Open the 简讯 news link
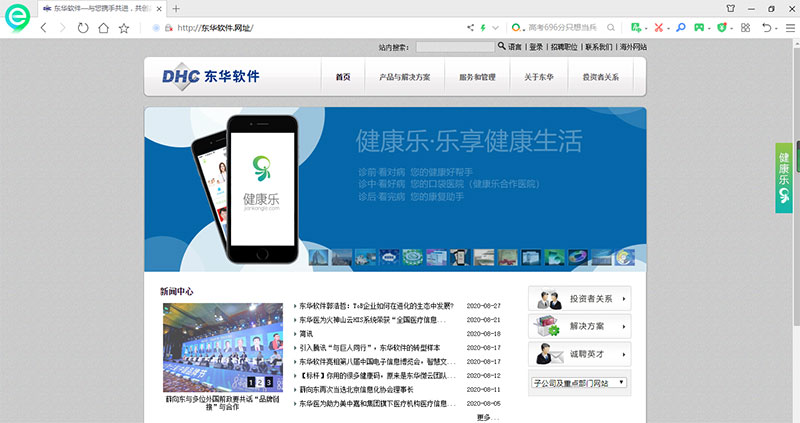This screenshot has height=423, width=800. (x=306, y=333)
